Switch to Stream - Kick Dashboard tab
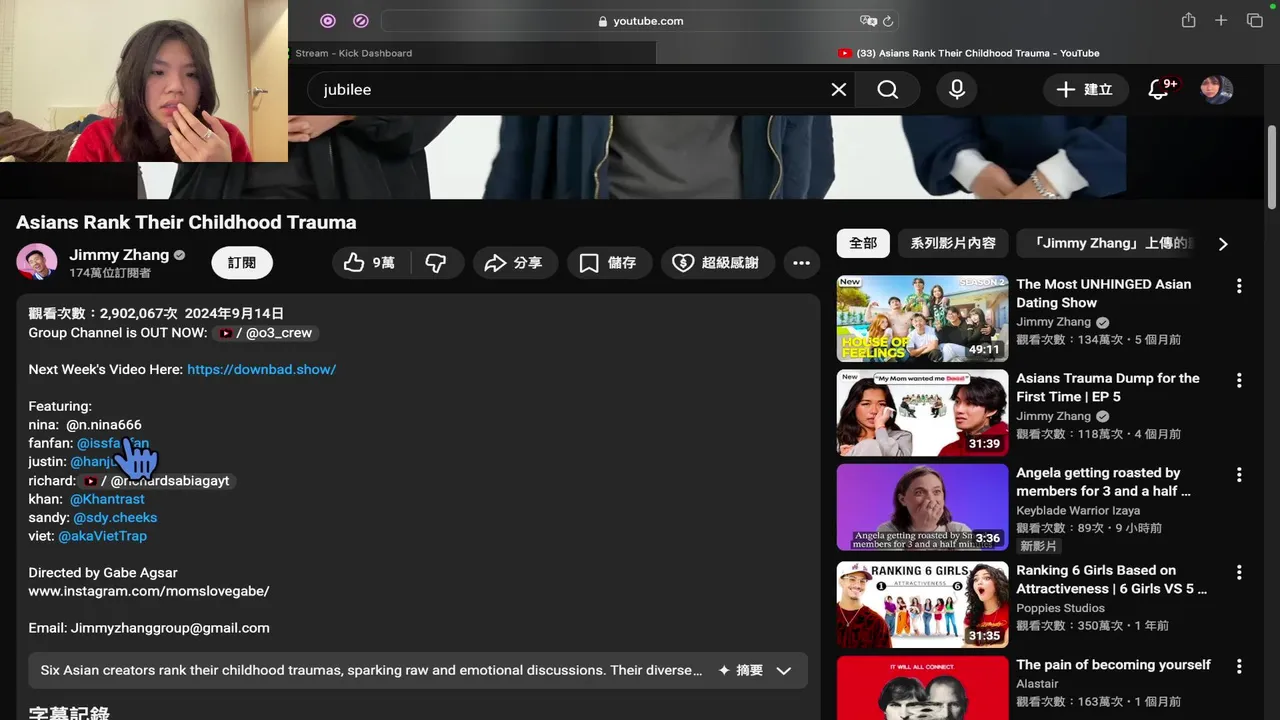 click(x=354, y=53)
